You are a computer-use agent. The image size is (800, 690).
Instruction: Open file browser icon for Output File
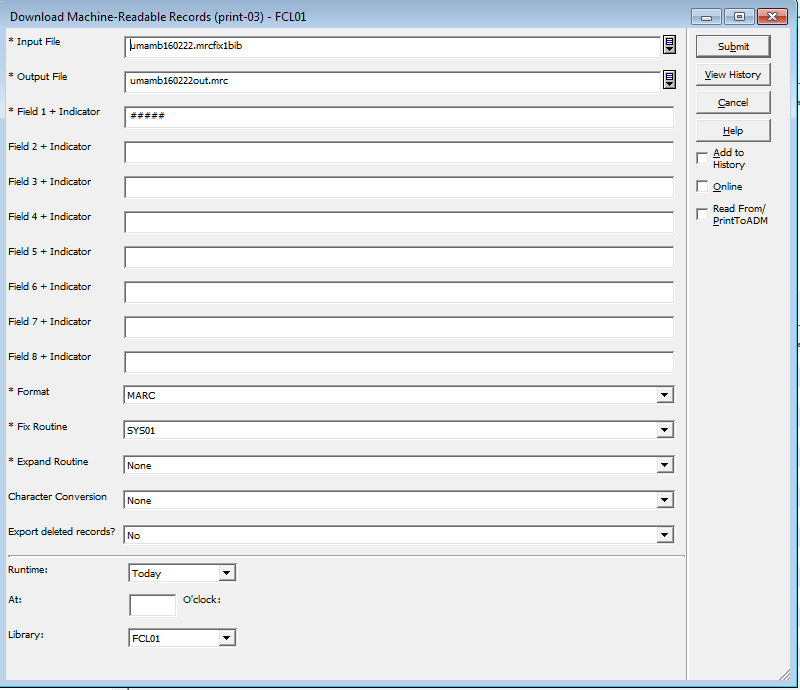(669, 81)
